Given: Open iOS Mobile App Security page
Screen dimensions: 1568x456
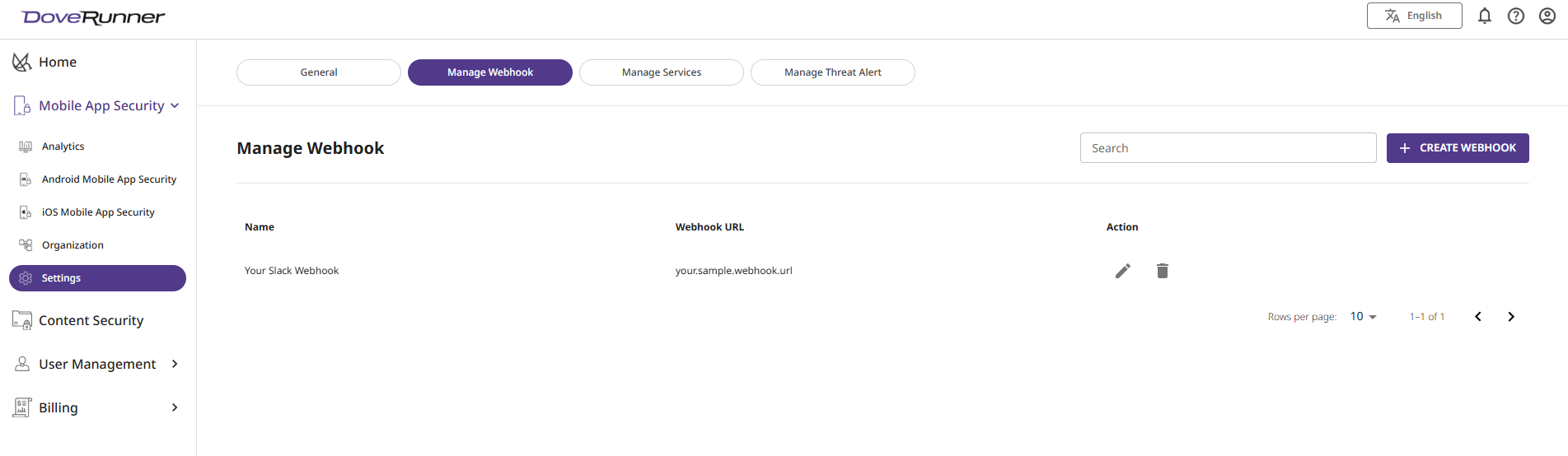Looking at the screenshot, I should click(98, 212).
